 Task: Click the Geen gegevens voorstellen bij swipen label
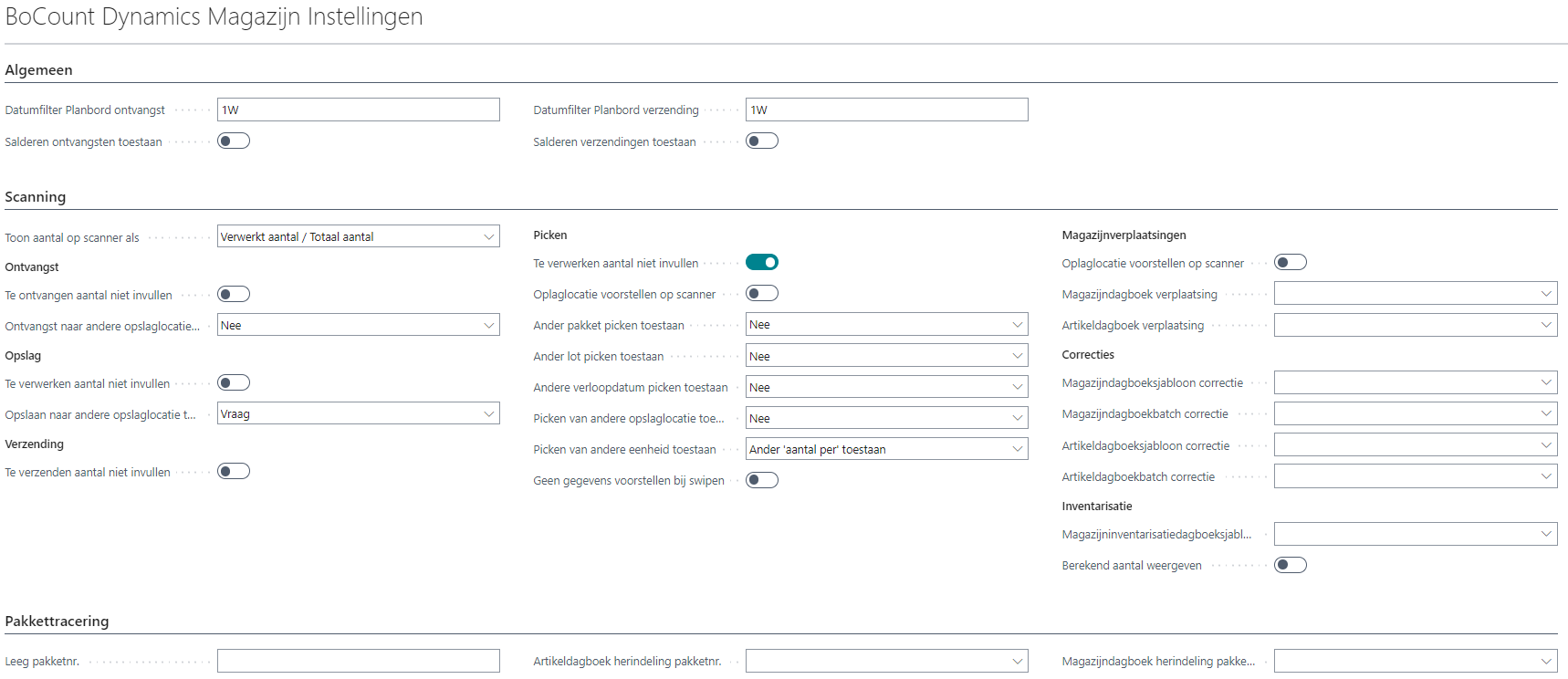pos(629,481)
